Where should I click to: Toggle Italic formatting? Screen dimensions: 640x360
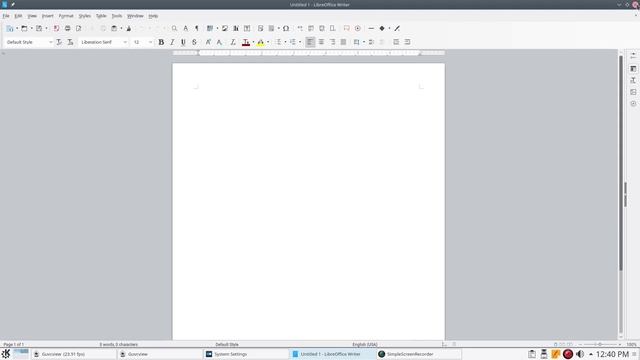coord(172,42)
